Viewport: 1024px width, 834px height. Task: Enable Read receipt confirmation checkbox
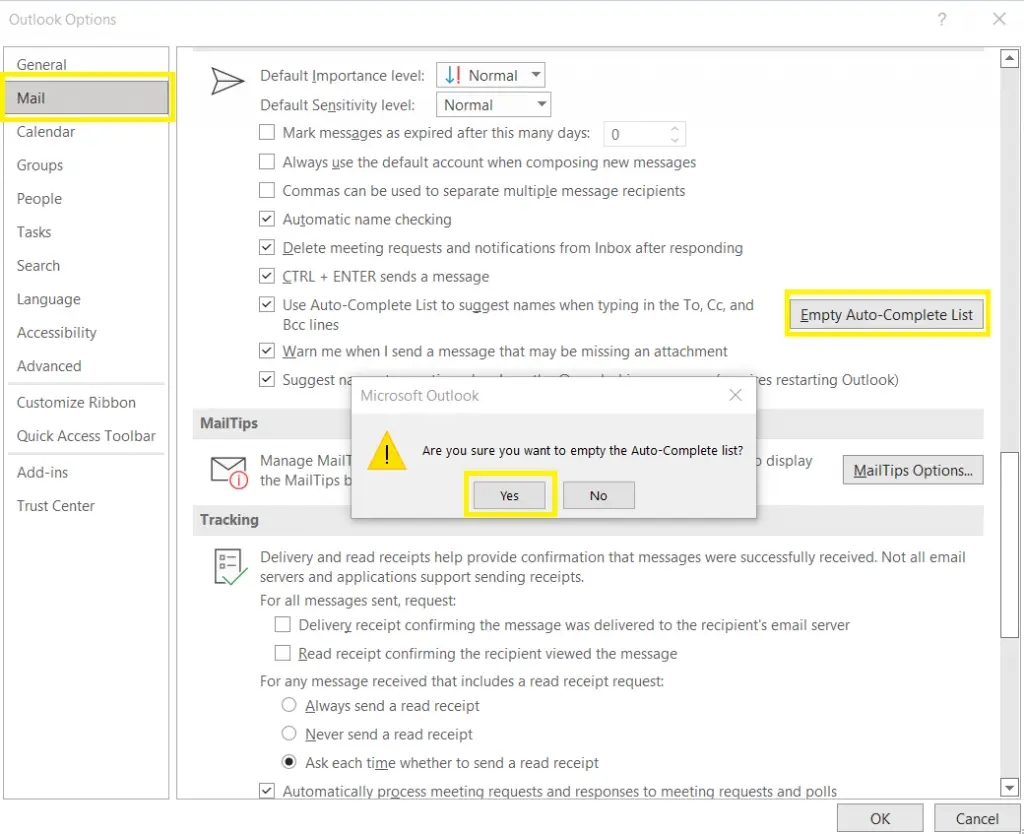click(283, 653)
